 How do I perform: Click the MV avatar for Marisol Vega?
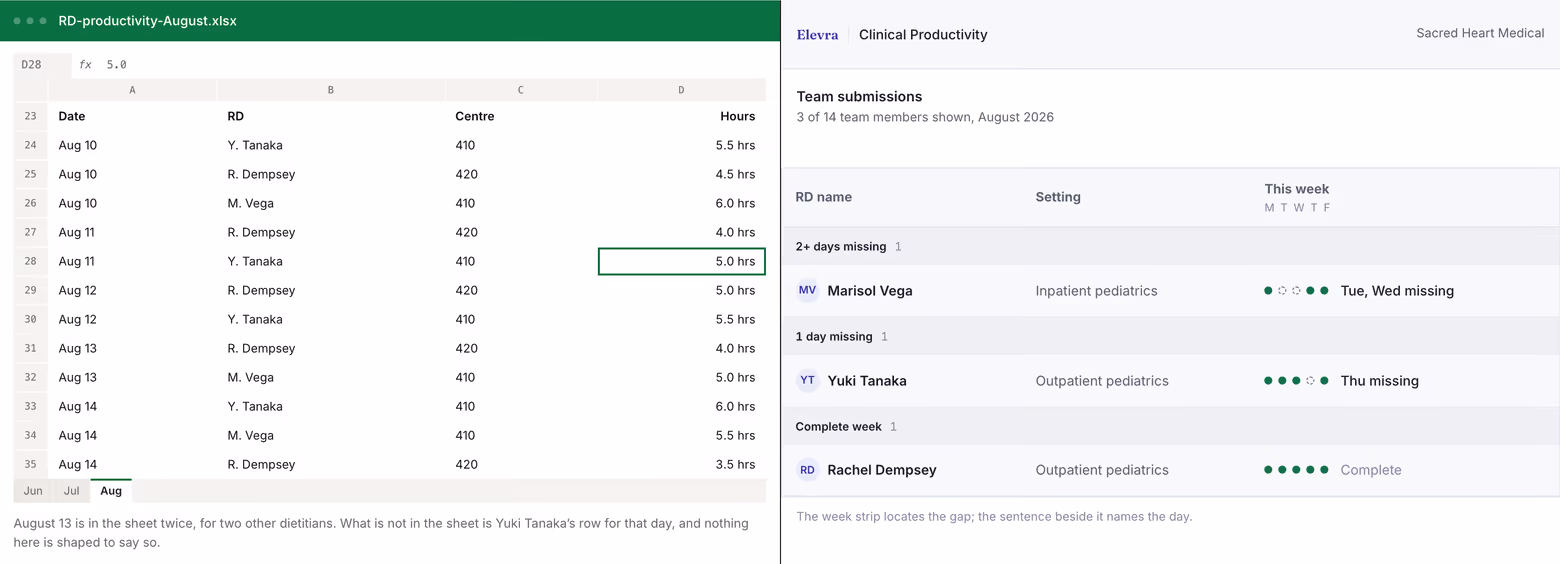(807, 291)
